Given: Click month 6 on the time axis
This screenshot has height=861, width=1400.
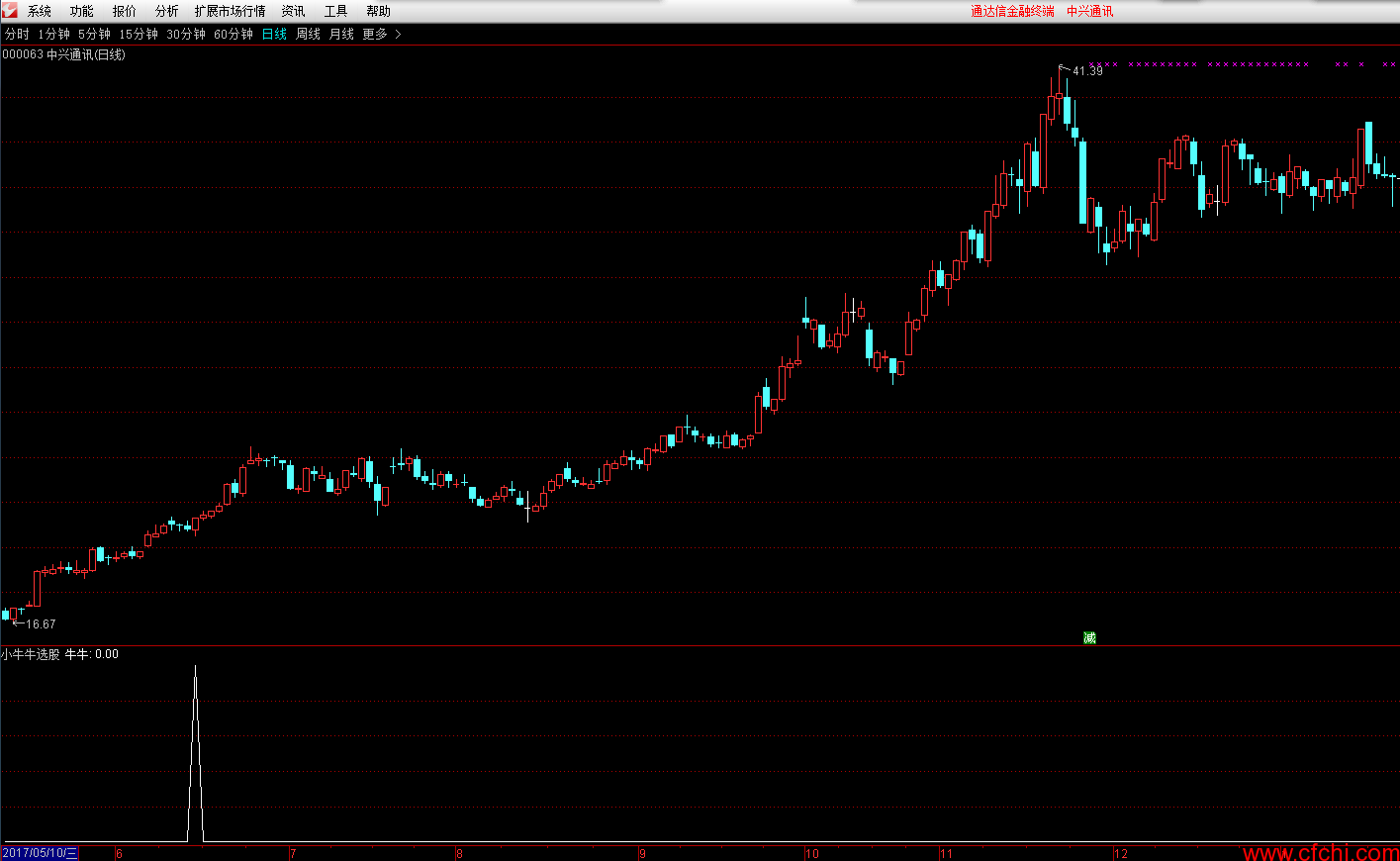Looking at the screenshot, I should click(x=119, y=853).
